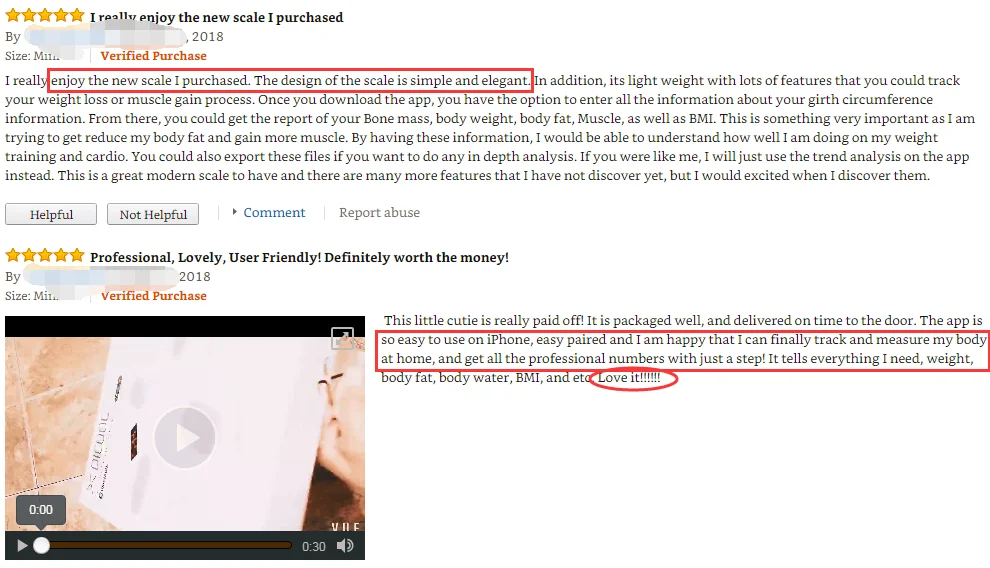Open review title 'I really enjoy the new scale'
The image size is (990, 568).
(217, 17)
